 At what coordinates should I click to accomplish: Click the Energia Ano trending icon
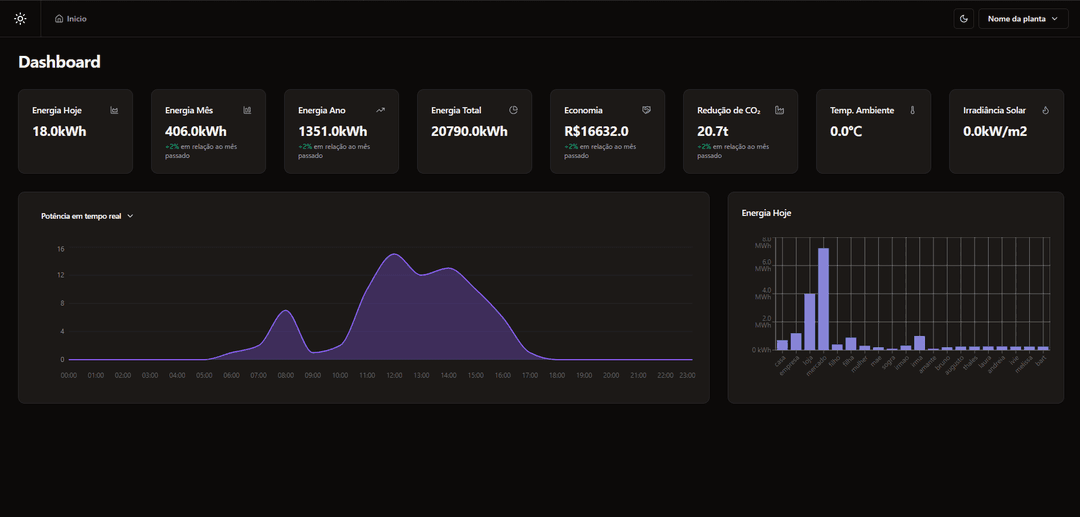click(380, 110)
